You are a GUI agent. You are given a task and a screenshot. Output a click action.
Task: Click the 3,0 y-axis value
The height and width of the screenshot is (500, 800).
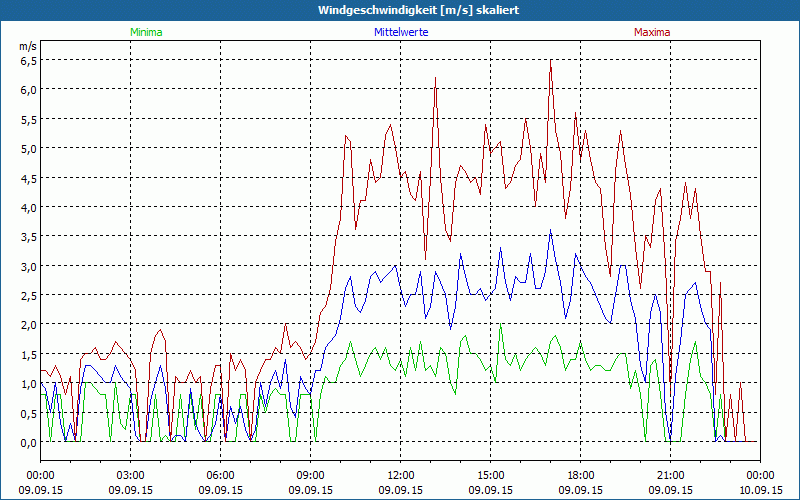[29, 266]
